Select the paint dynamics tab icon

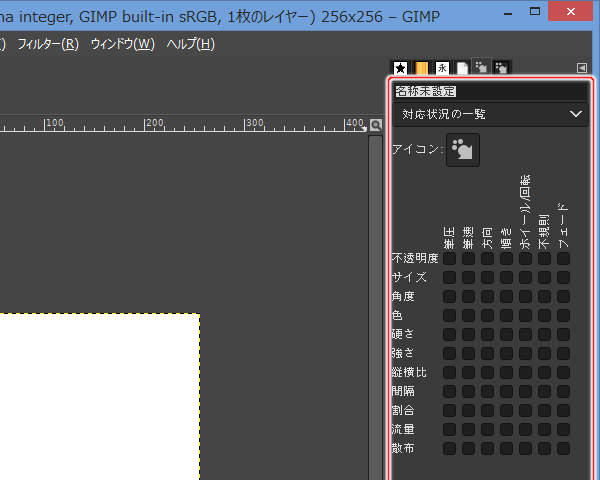[x=481, y=67]
